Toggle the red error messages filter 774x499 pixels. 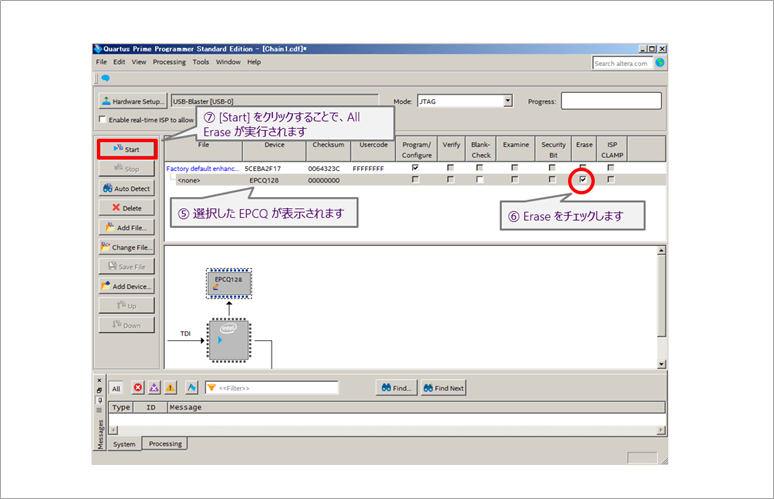[x=138, y=388]
